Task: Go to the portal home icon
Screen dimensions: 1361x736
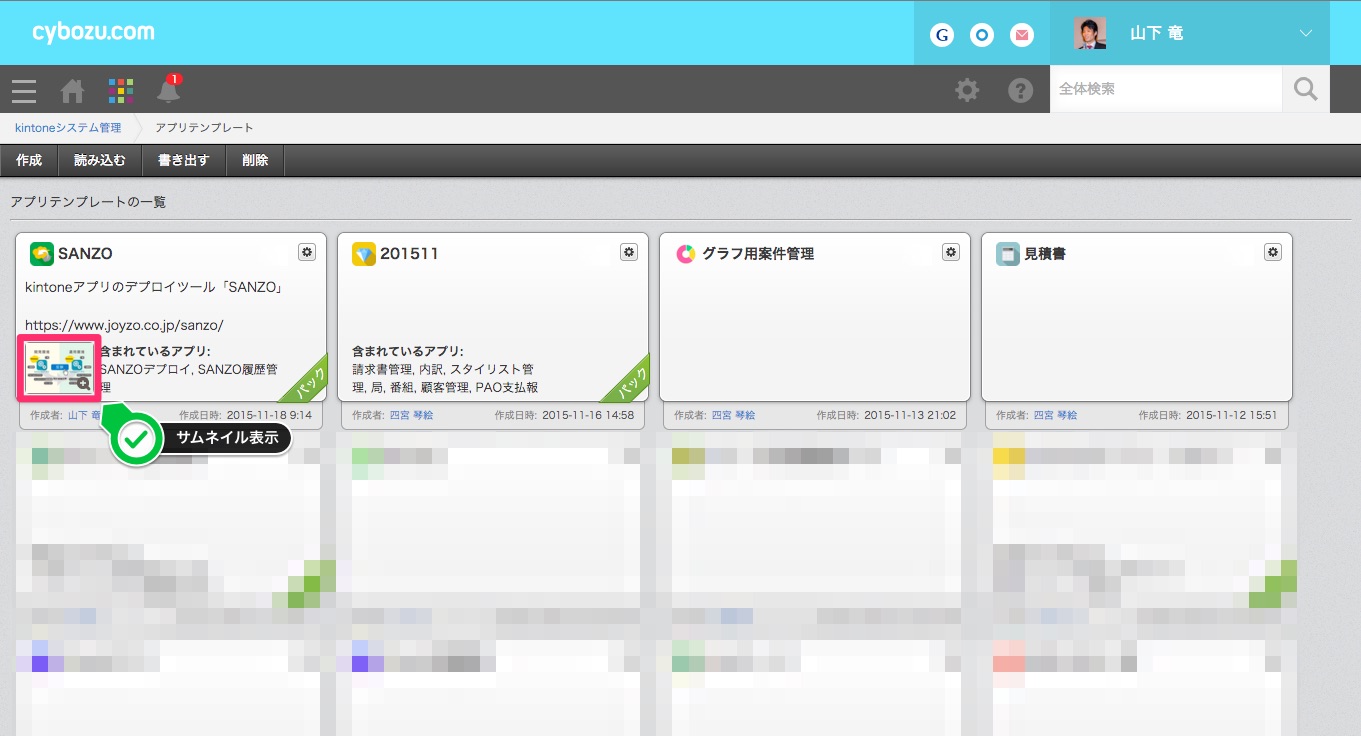Action: tap(72, 91)
